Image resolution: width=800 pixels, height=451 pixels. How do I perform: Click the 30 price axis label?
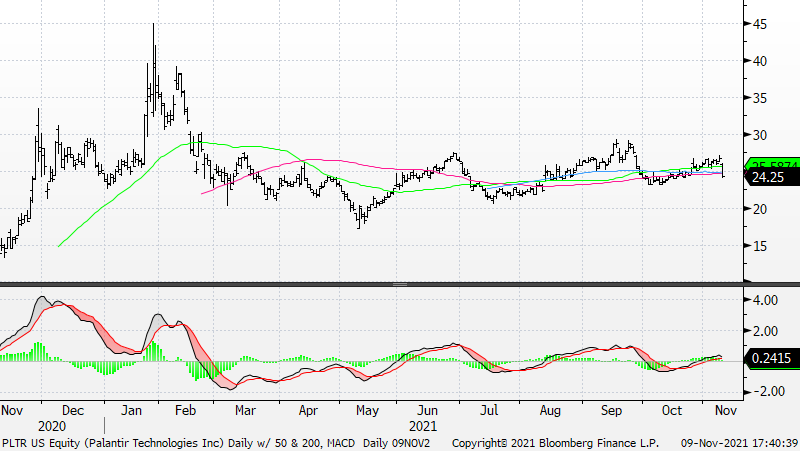click(759, 135)
